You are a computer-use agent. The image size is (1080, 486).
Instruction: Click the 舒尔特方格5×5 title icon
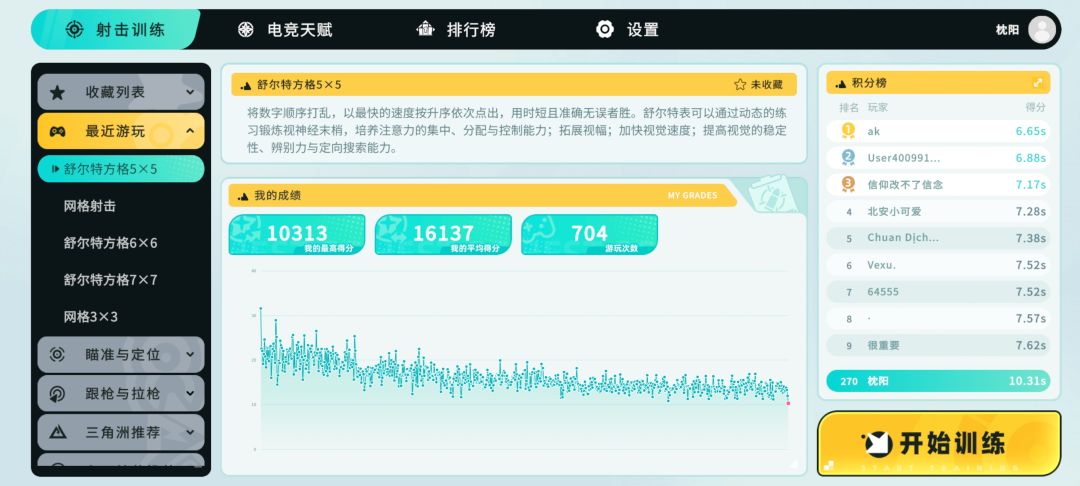coord(245,86)
